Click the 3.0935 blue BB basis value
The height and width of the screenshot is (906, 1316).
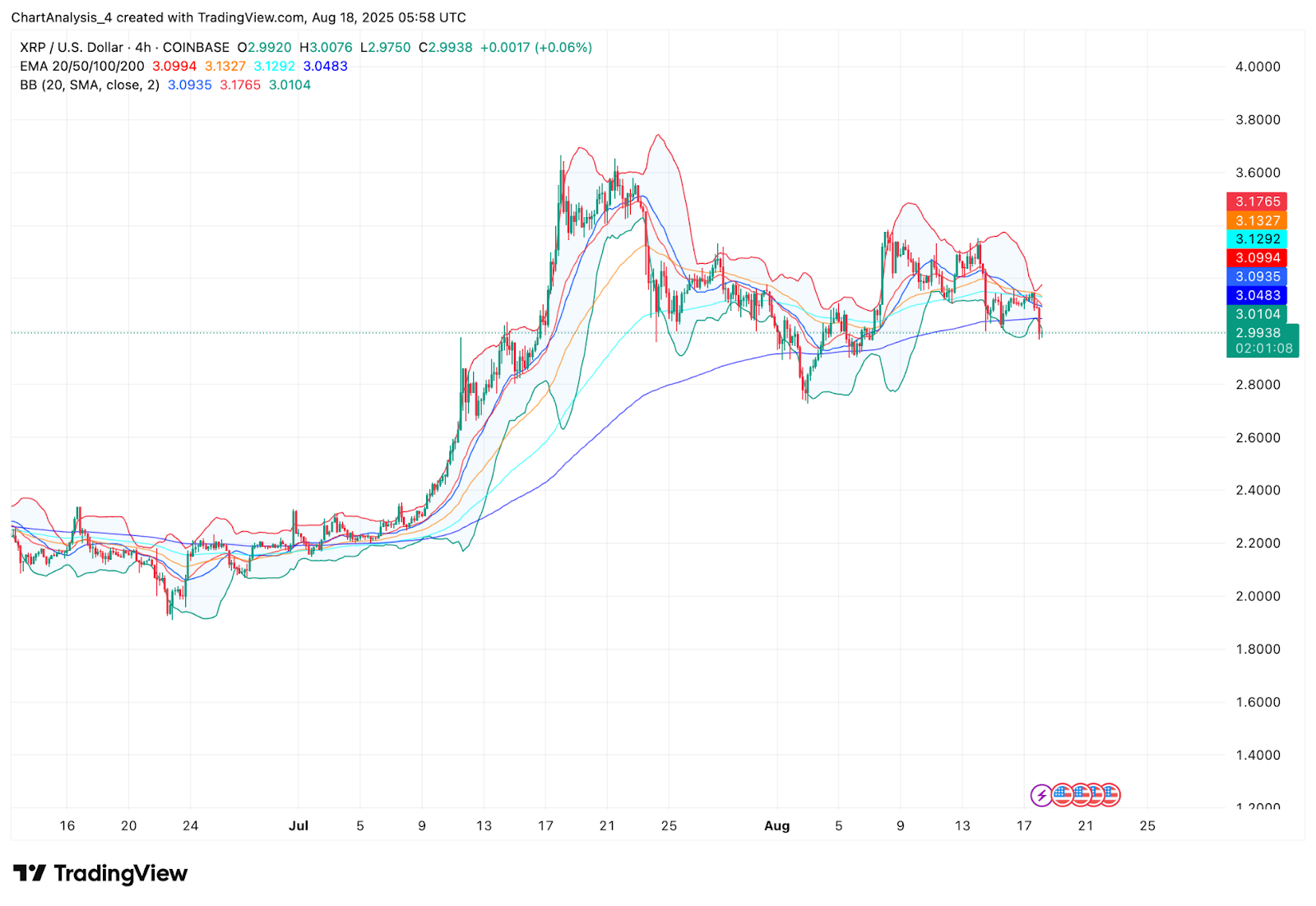coord(189,86)
